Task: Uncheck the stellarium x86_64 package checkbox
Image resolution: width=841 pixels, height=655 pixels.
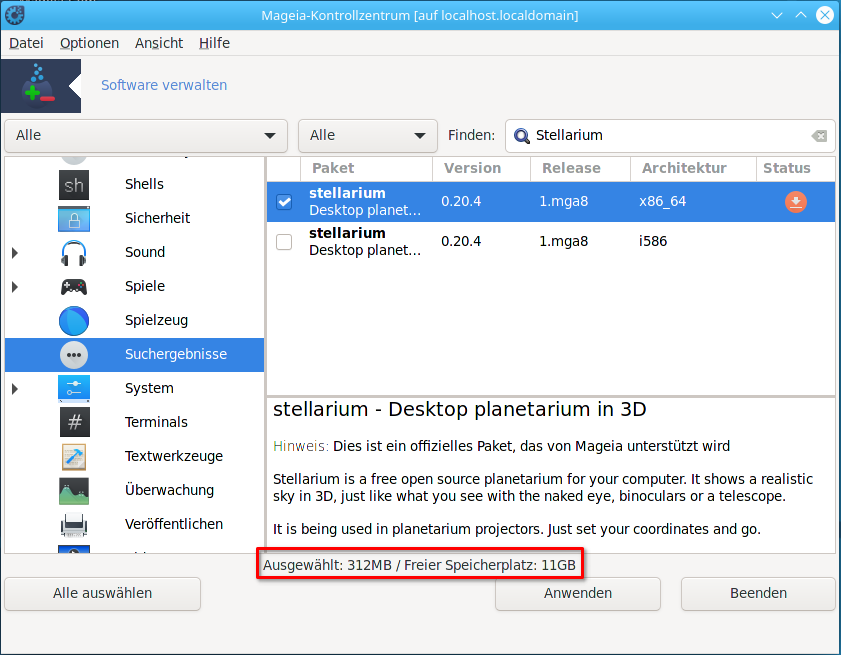Action: point(284,202)
